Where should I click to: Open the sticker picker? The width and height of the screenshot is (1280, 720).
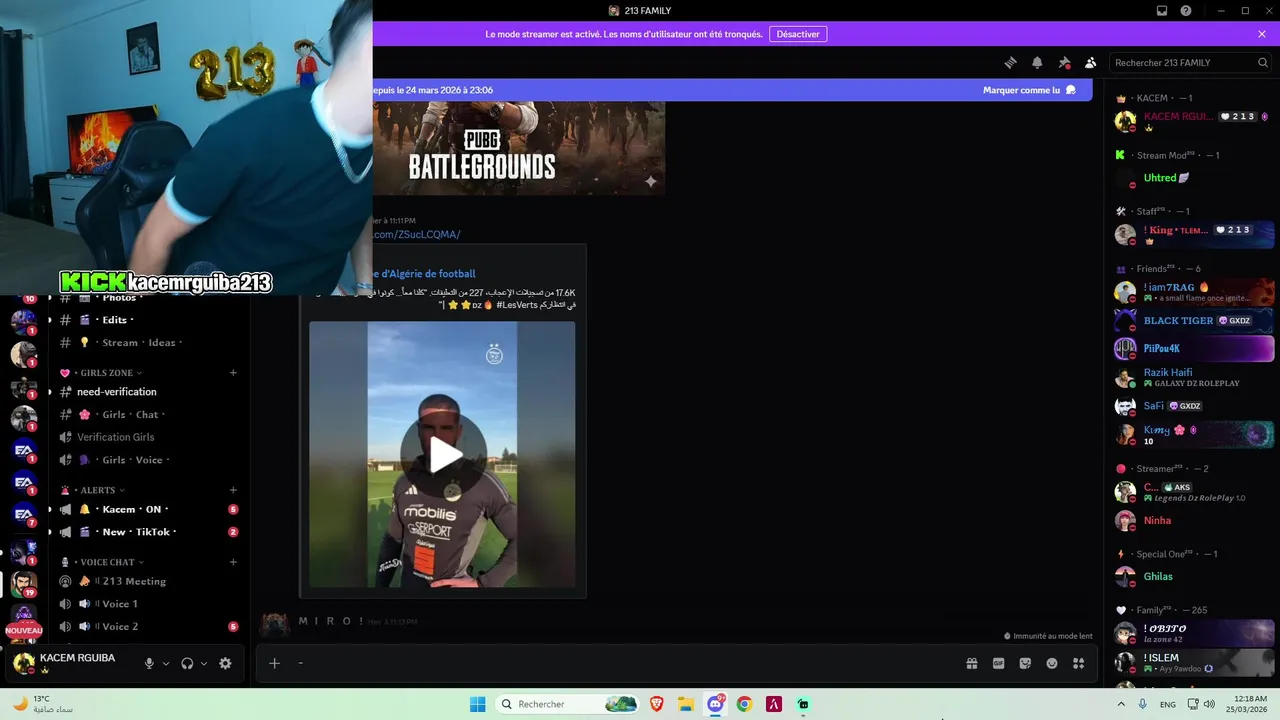1025,663
